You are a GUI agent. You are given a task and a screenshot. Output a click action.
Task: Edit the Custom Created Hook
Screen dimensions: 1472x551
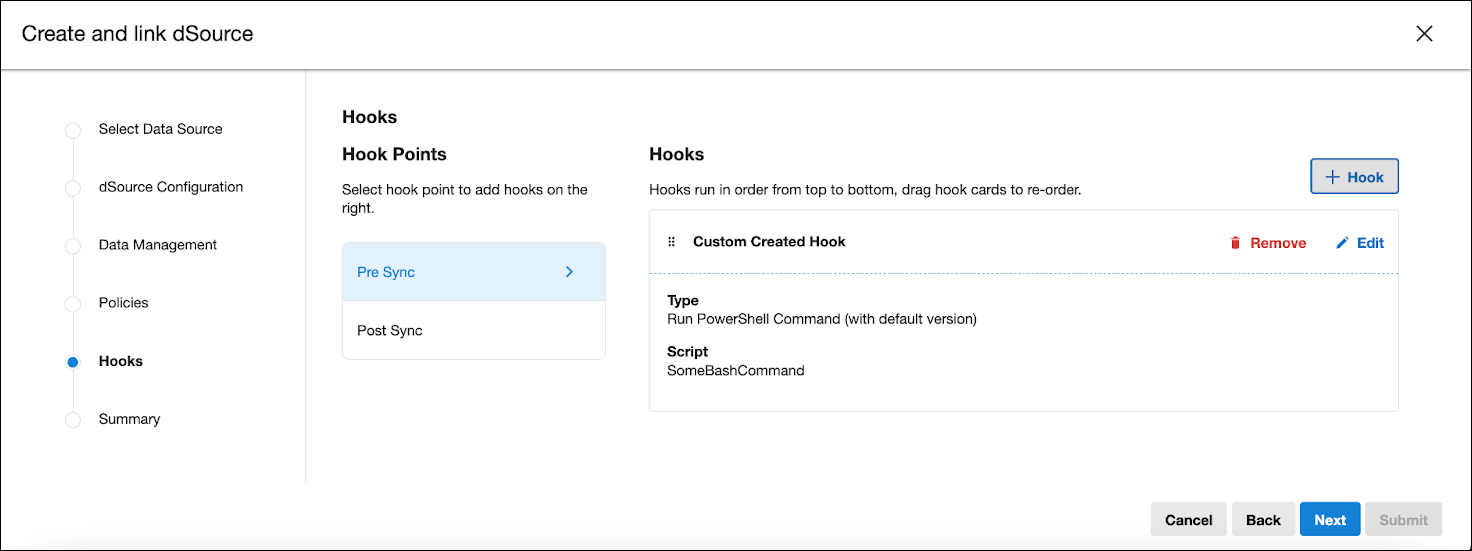[1360, 243]
